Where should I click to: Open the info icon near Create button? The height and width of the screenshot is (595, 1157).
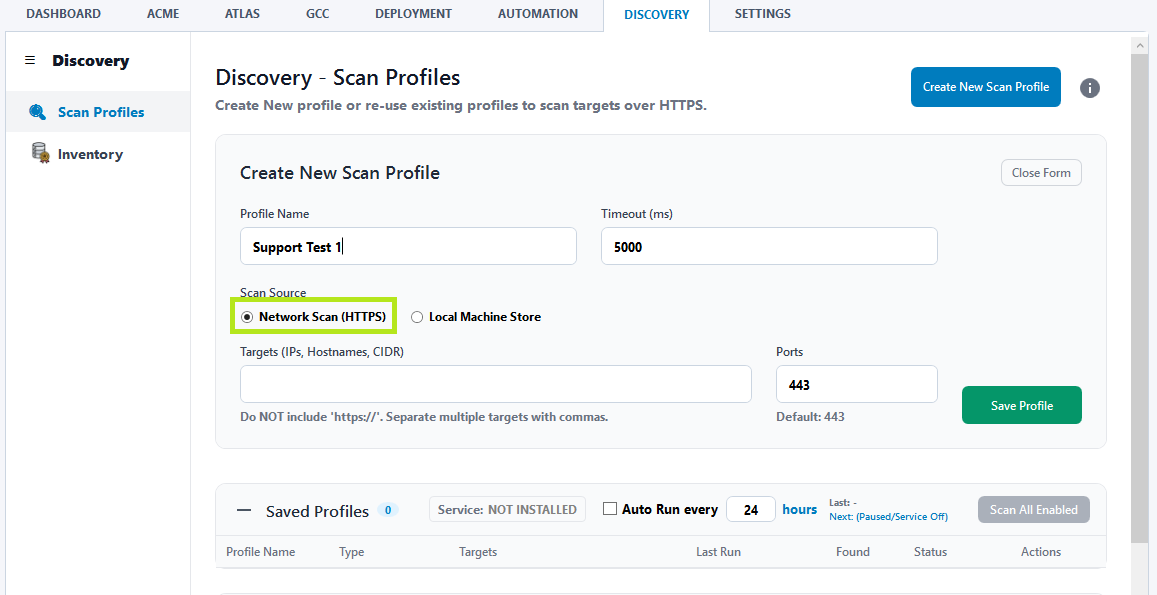(1090, 88)
